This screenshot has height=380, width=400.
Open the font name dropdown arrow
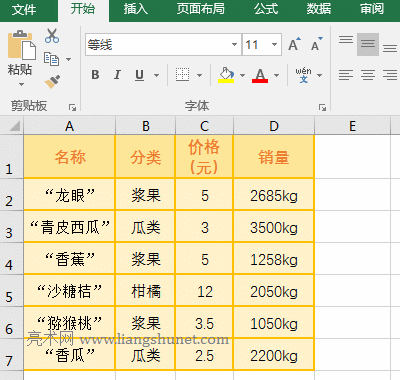pyautogui.click(x=234, y=44)
